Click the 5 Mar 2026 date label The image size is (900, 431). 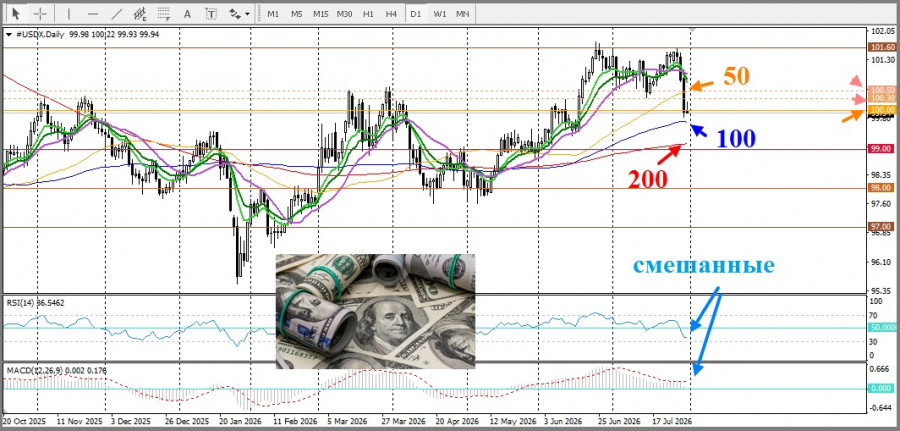[x=346, y=420]
